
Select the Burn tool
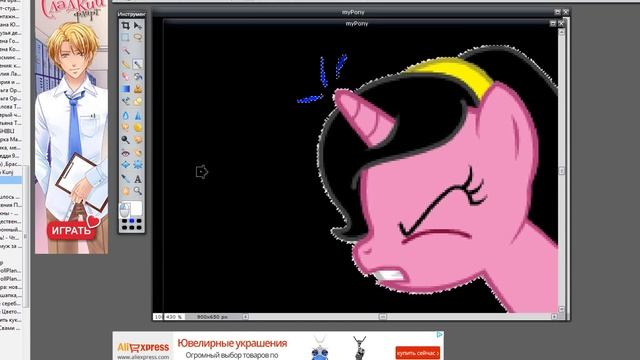pyautogui.click(x=138, y=140)
